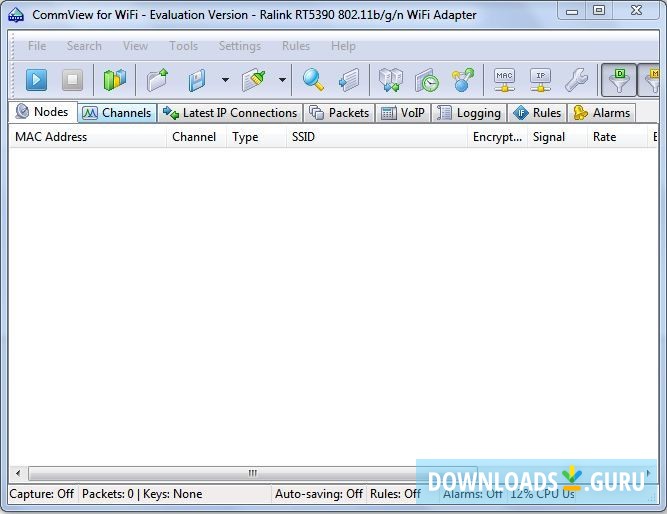This screenshot has height=514, width=667.
Task: Switch to the VoIP tab
Action: coord(403,113)
